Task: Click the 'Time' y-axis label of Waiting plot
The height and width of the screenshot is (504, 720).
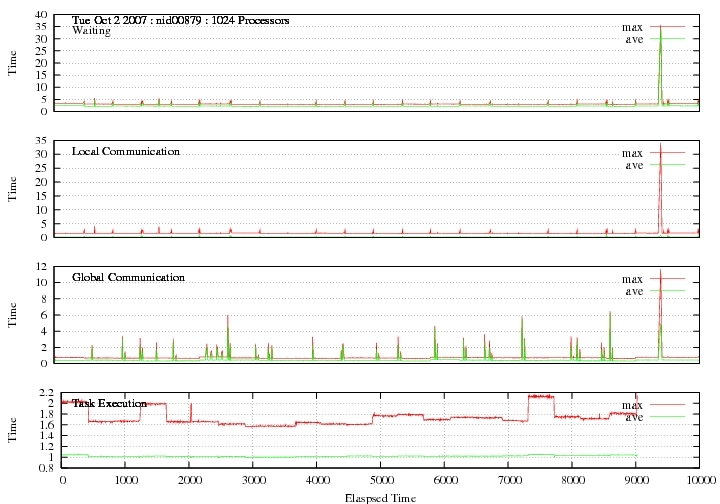Action: (12, 63)
